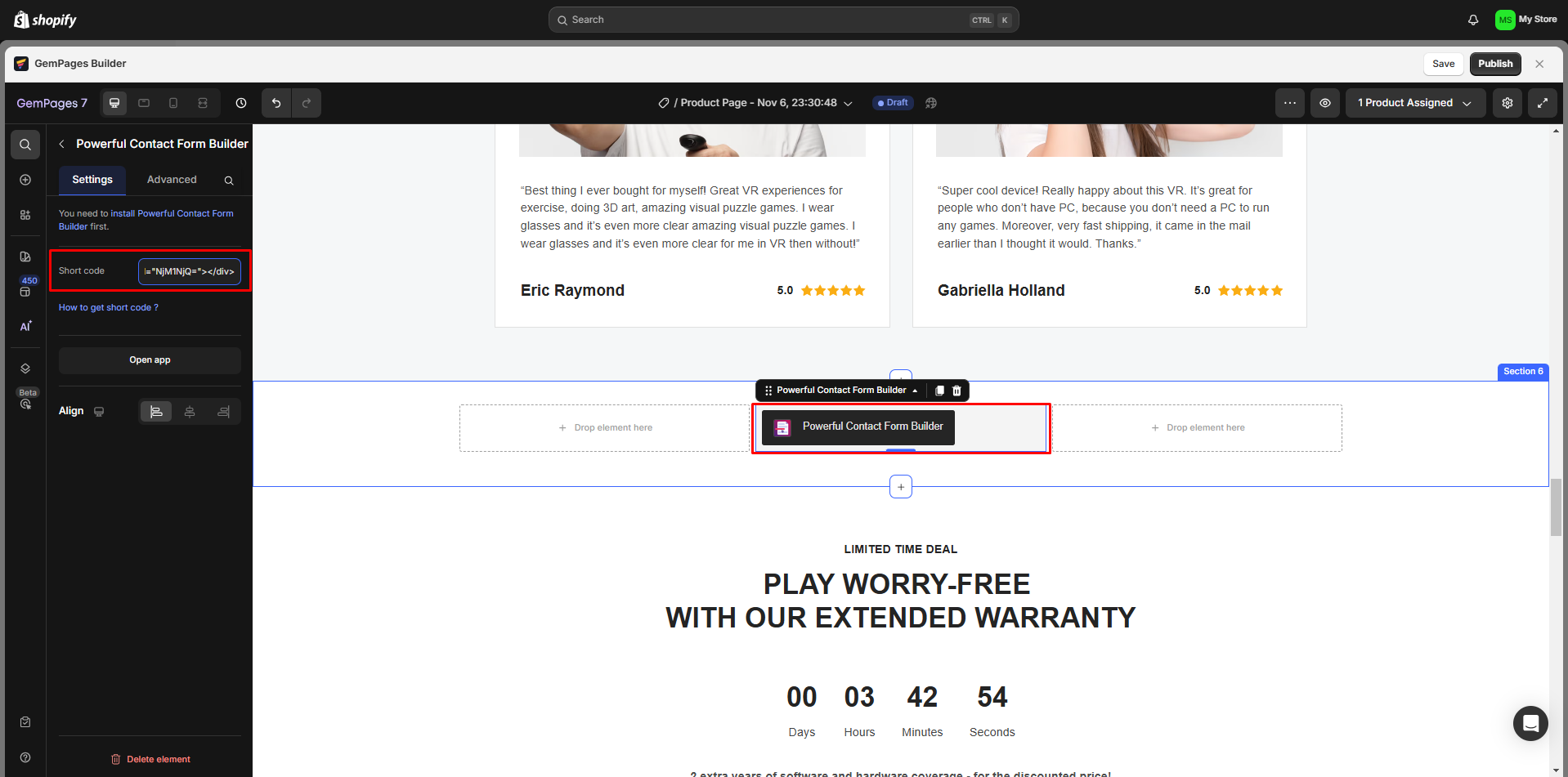This screenshot has height=777, width=1568.
Task: Click the globe translate icon beside Draft
Action: [x=931, y=103]
